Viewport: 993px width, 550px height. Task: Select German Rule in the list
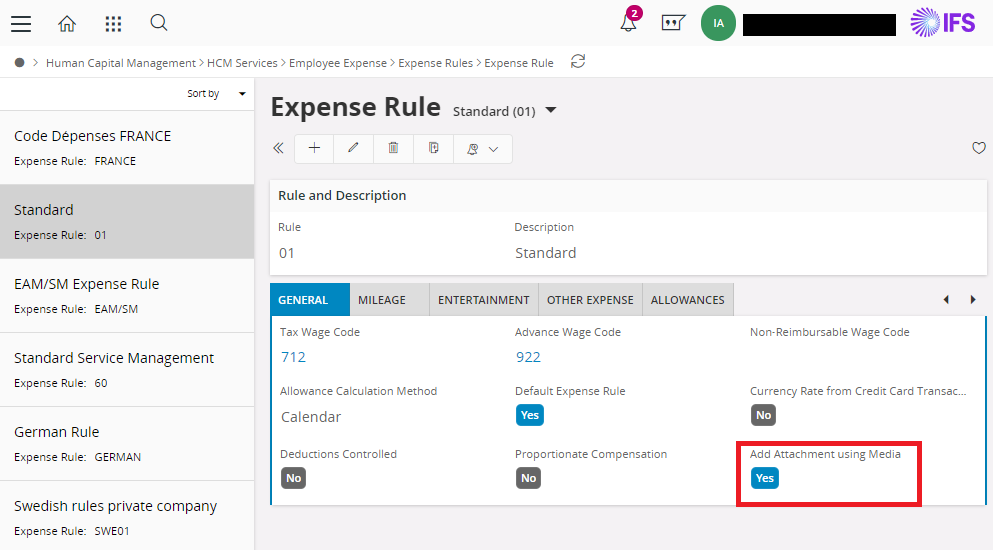click(x=127, y=443)
